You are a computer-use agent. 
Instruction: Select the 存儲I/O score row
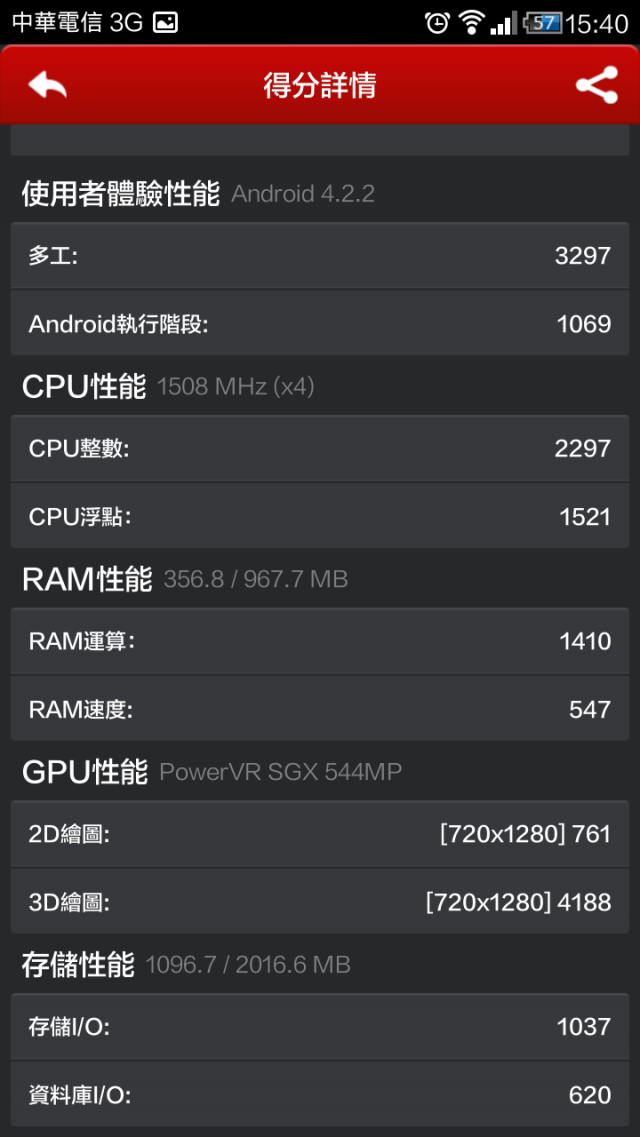pyautogui.click(x=319, y=1026)
